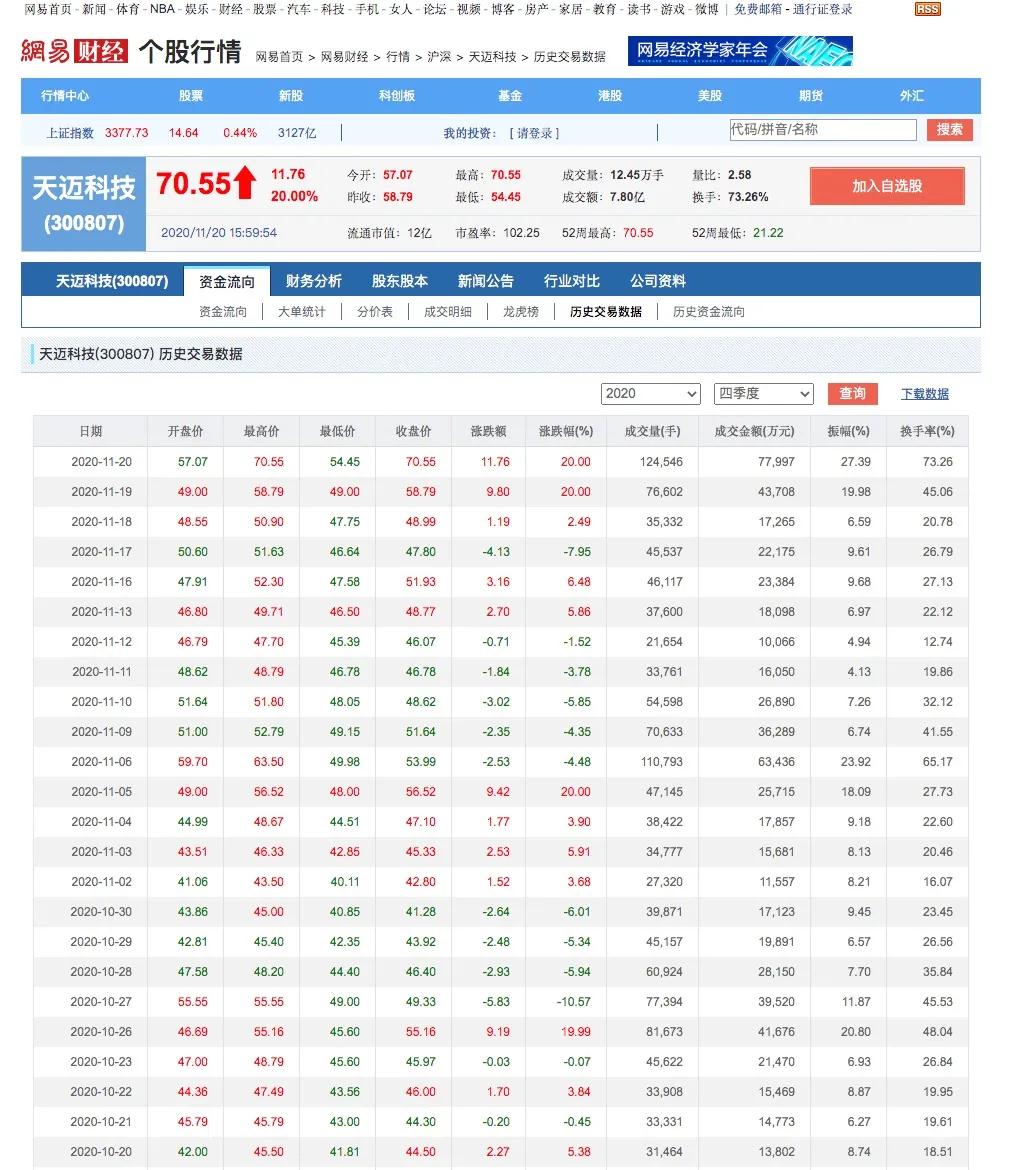Open the 基金 nav item

tap(510, 96)
